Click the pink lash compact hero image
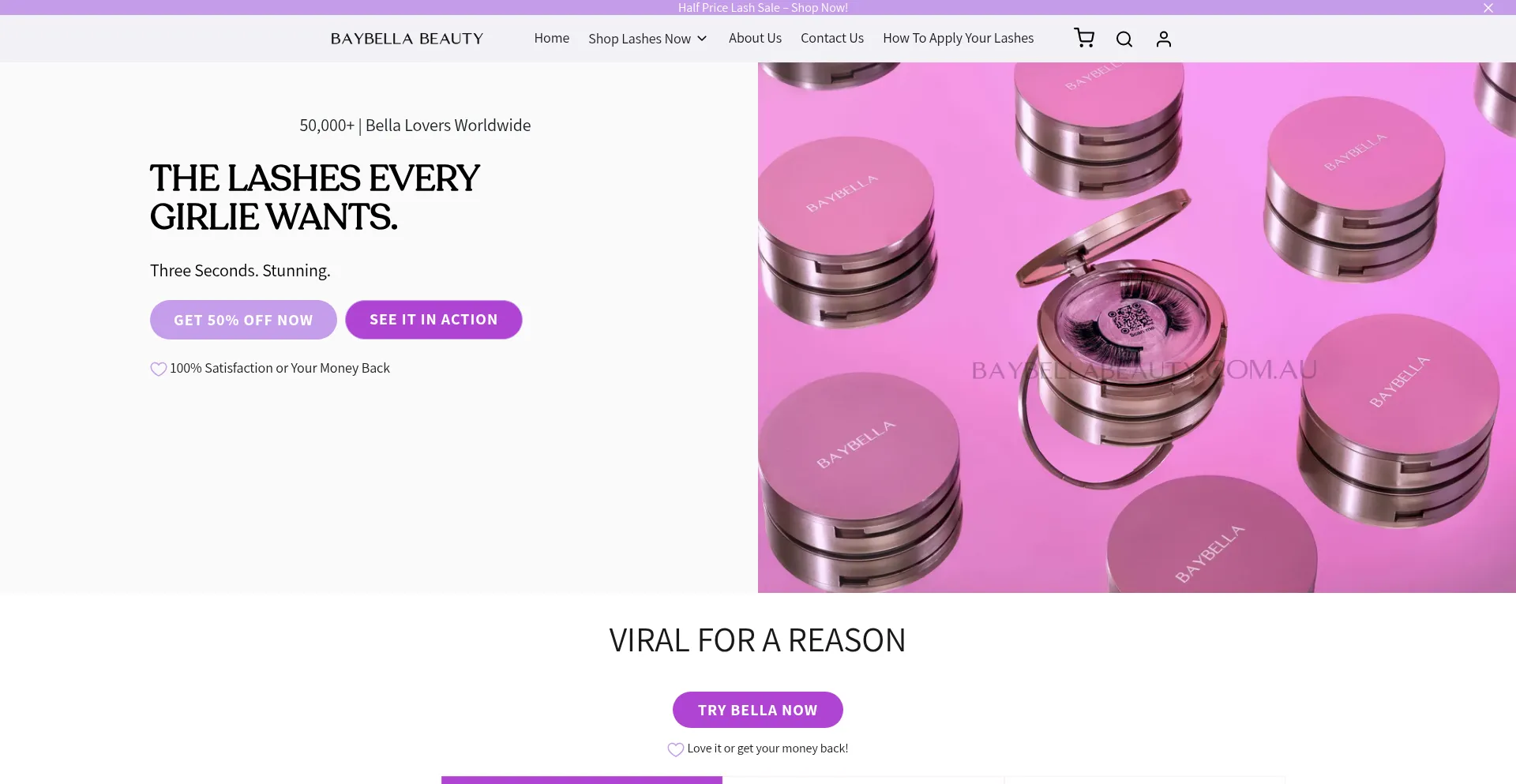 click(x=1137, y=328)
